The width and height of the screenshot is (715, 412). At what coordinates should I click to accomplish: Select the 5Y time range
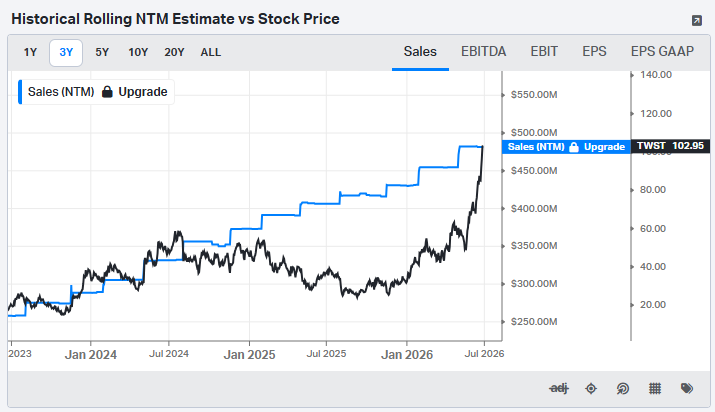pos(102,52)
